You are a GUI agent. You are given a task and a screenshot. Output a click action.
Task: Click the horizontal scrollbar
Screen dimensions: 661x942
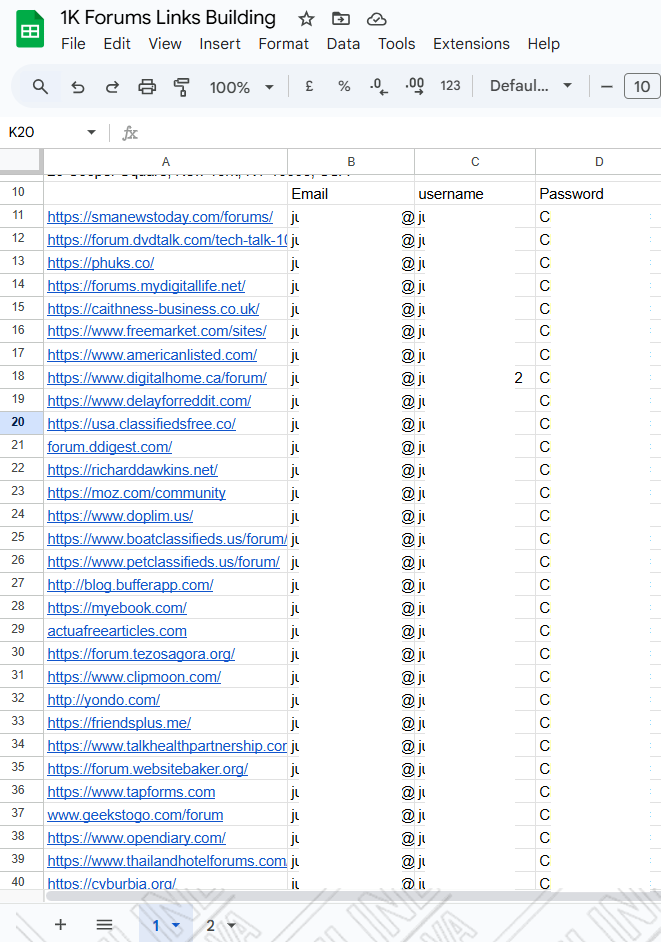point(353,896)
